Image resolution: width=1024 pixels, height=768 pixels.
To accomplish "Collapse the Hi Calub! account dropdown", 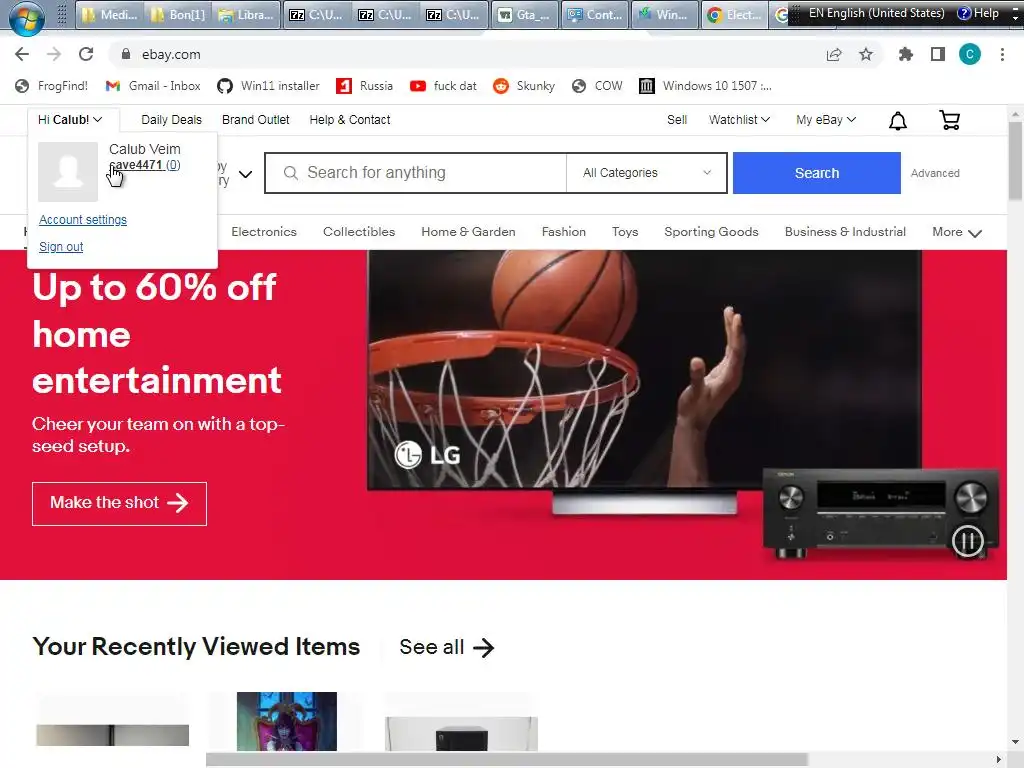I will (x=70, y=120).
